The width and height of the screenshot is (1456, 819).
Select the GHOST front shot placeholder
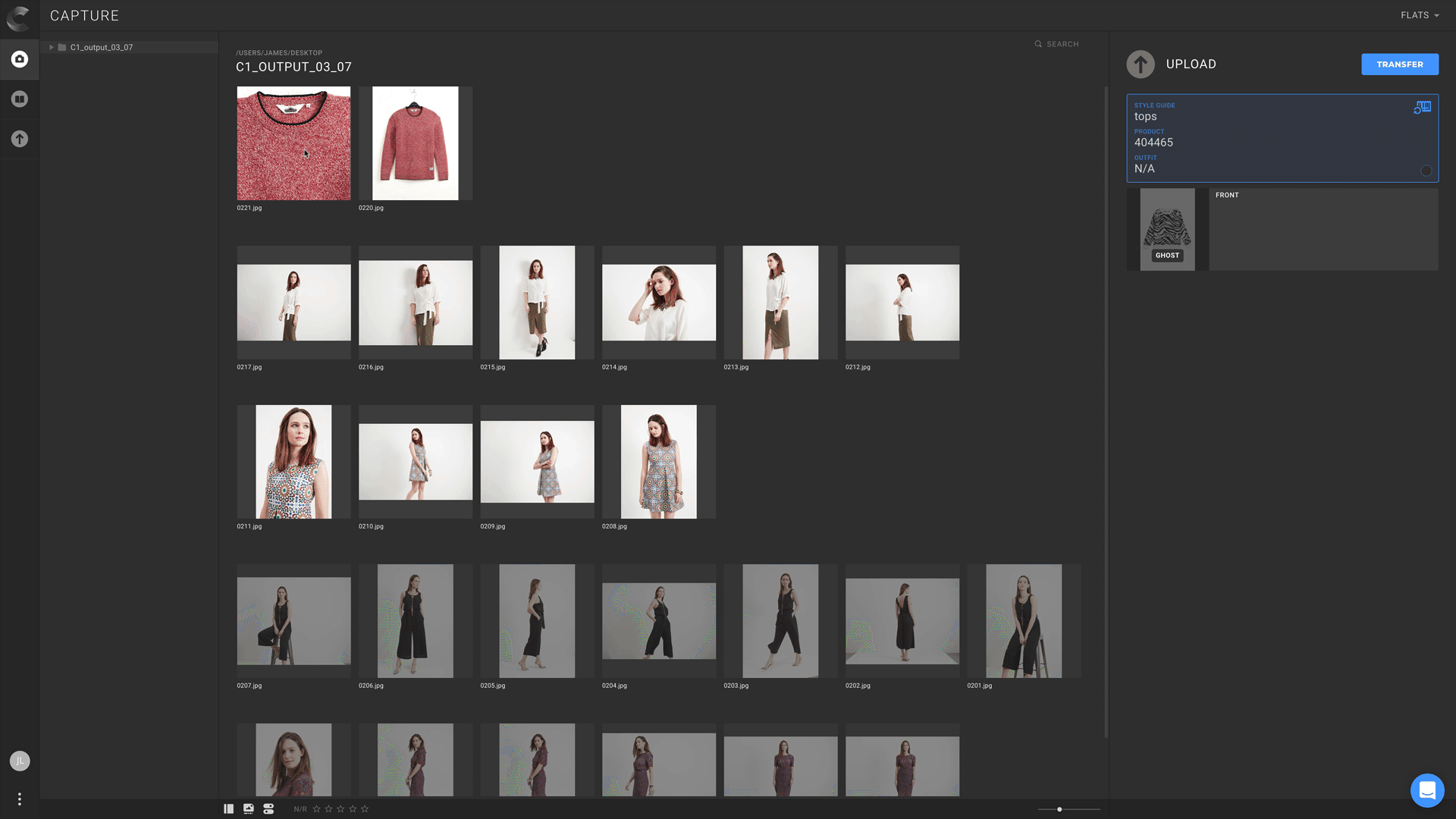1167,229
